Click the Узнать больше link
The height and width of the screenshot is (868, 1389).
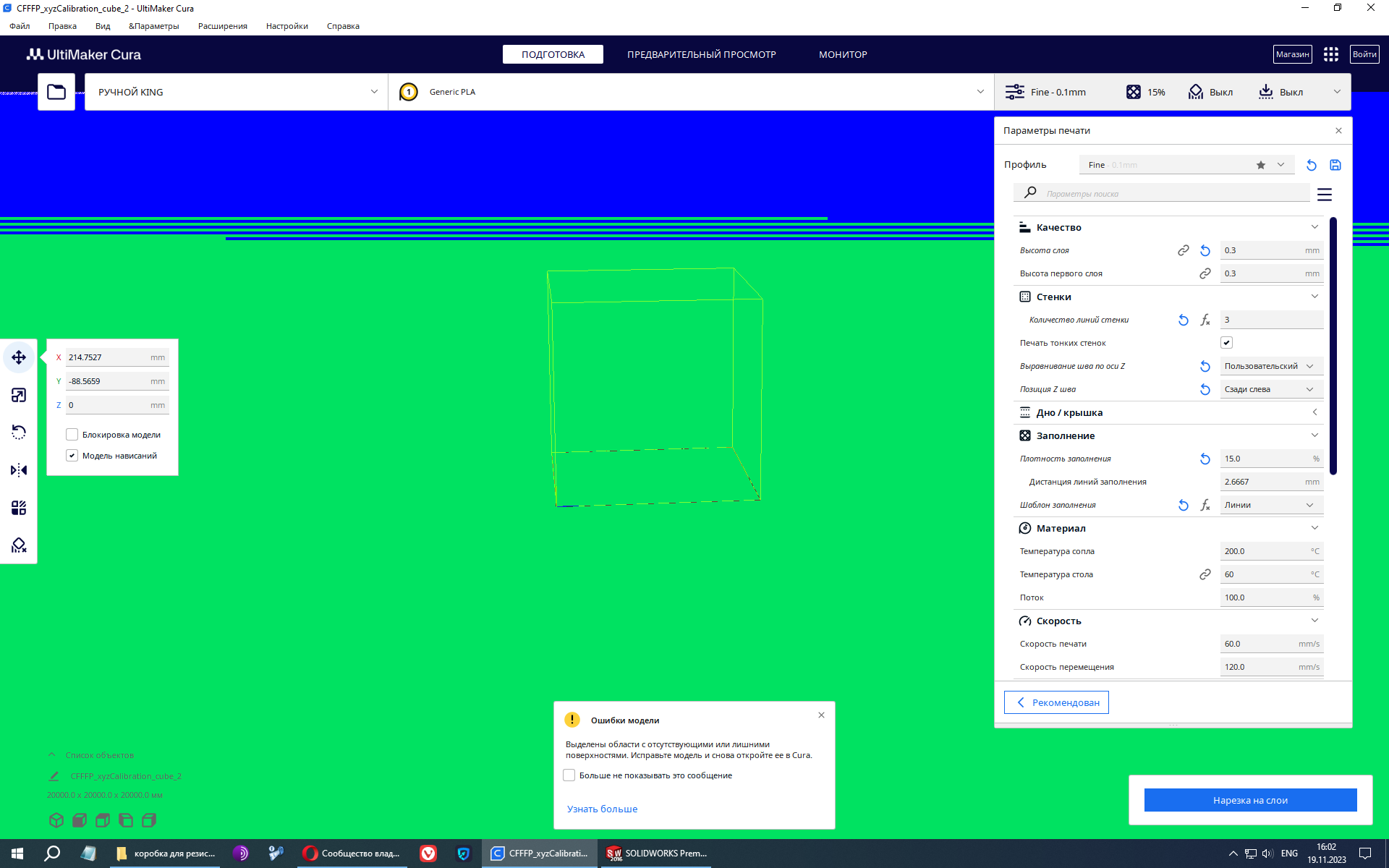(x=602, y=809)
